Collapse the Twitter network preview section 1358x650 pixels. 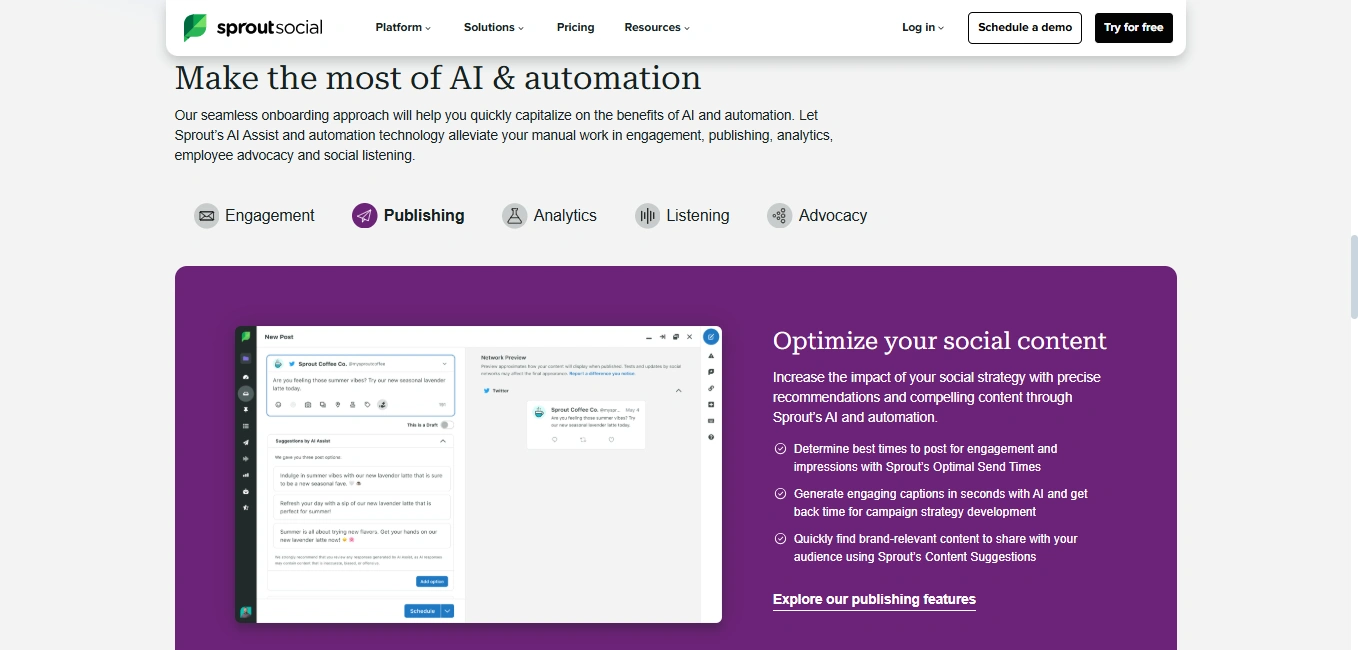point(678,390)
